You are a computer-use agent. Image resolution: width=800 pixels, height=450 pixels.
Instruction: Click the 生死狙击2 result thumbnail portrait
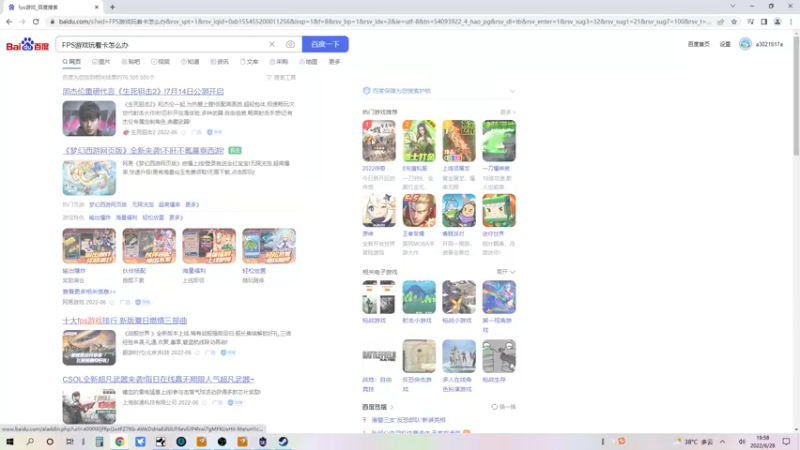(x=89, y=118)
